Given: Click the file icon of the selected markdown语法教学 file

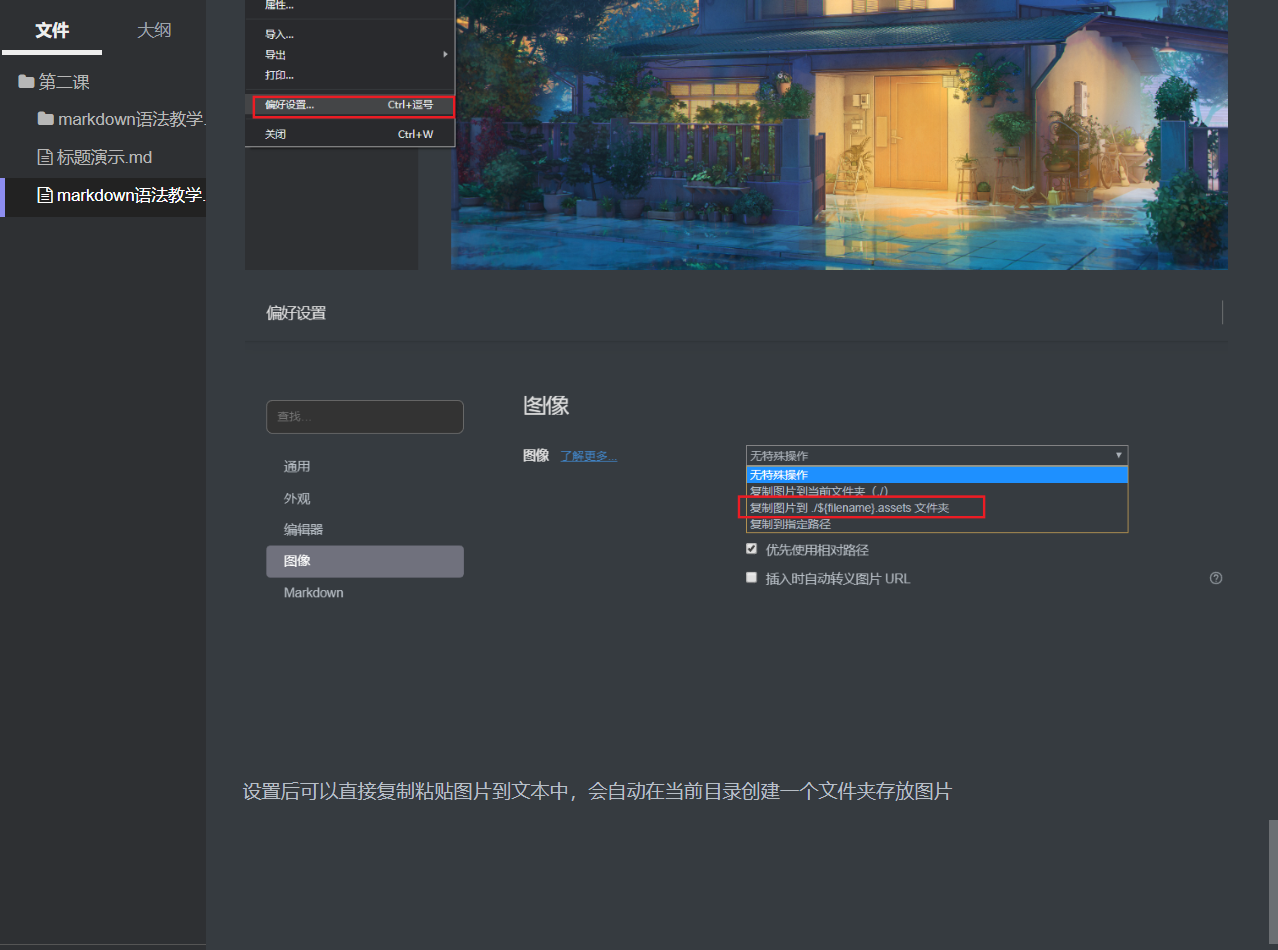Looking at the screenshot, I should [x=44, y=195].
